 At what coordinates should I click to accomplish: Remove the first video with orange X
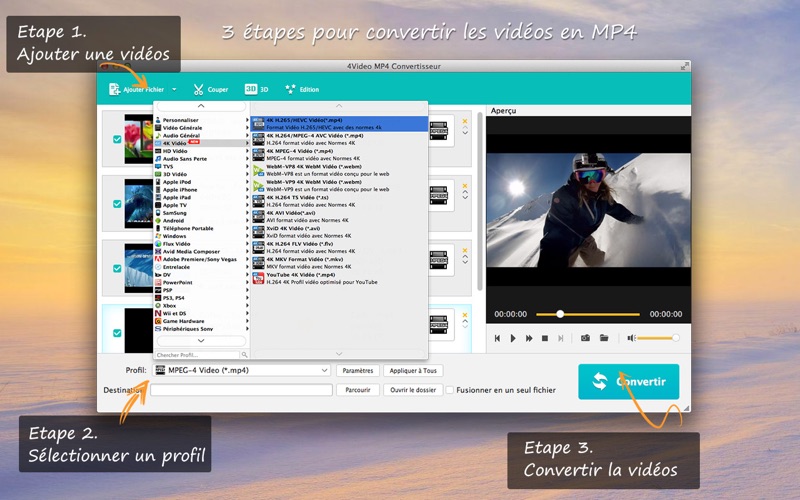tap(465, 121)
